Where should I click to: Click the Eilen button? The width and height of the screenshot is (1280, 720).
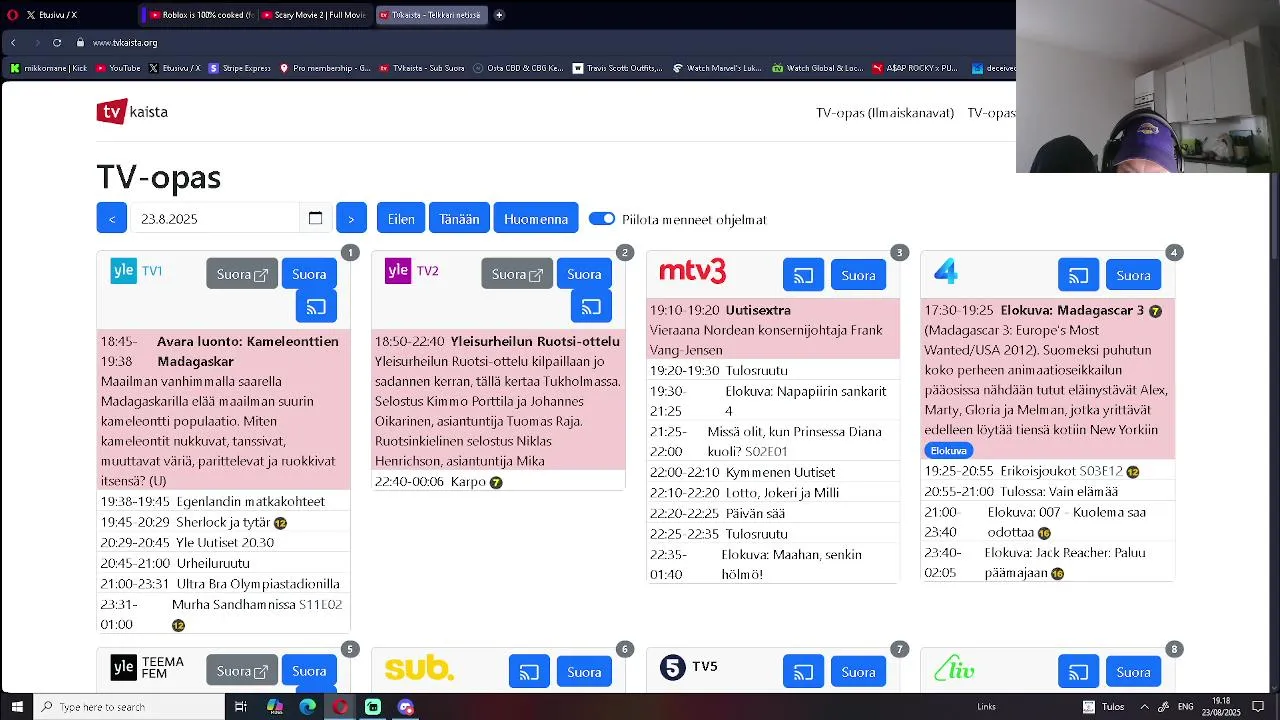pos(401,218)
